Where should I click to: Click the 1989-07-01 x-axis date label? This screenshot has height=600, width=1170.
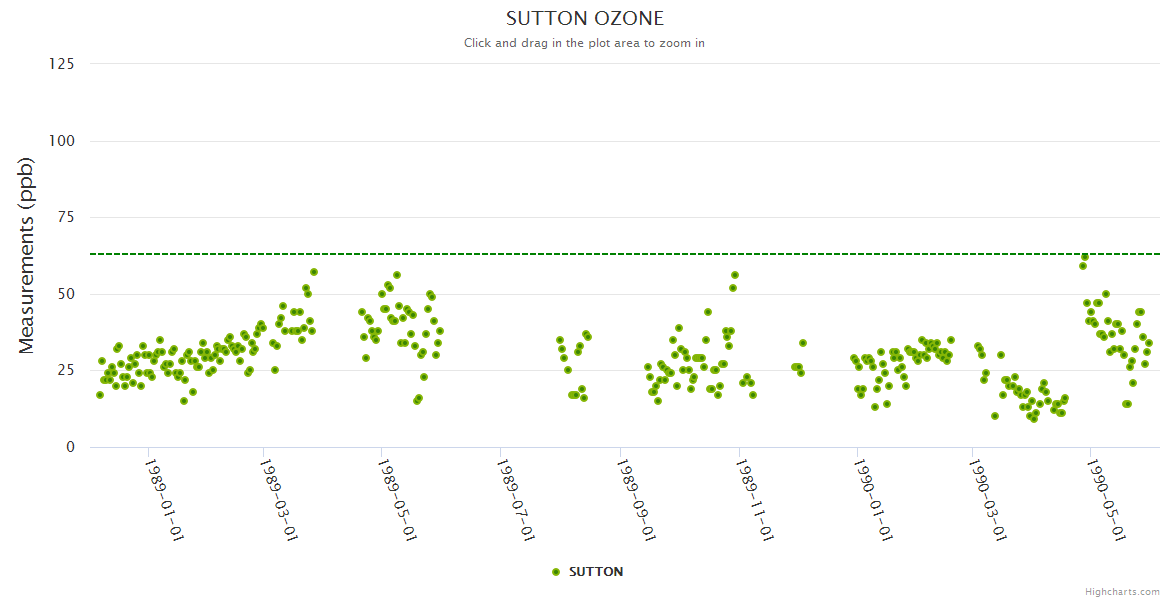point(516,499)
